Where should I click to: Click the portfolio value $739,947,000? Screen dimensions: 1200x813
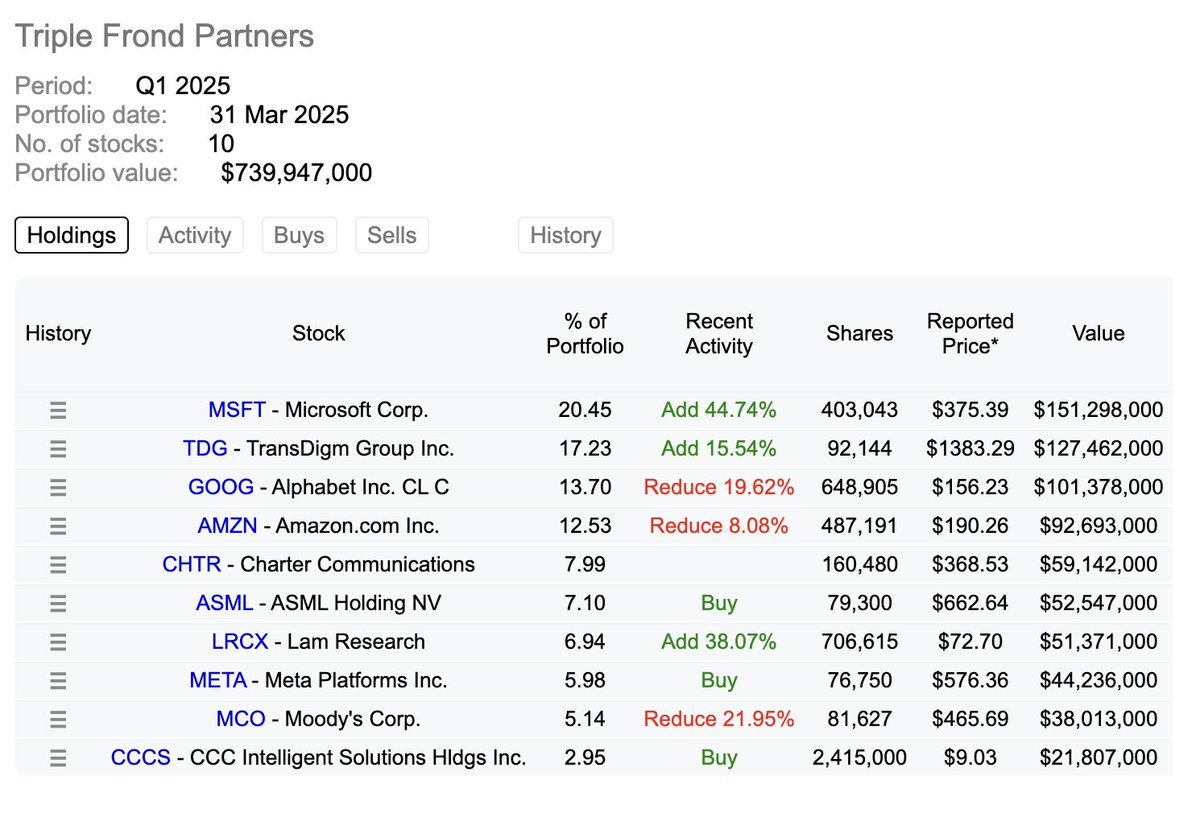pyautogui.click(x=296, y=173)
